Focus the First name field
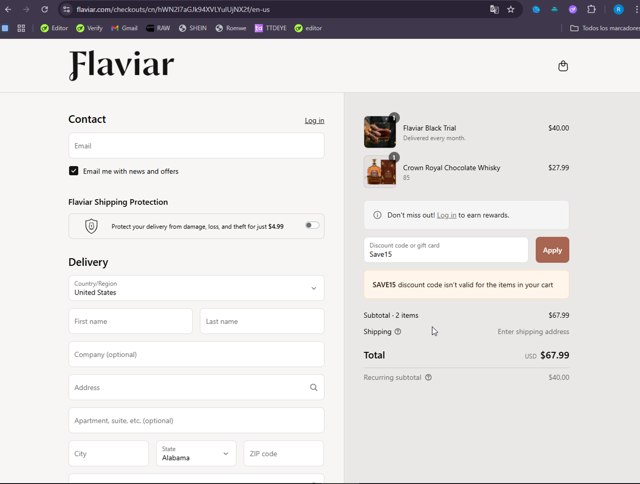The height and width of the screenshot is (484, 640). click(x=131, y=321)
